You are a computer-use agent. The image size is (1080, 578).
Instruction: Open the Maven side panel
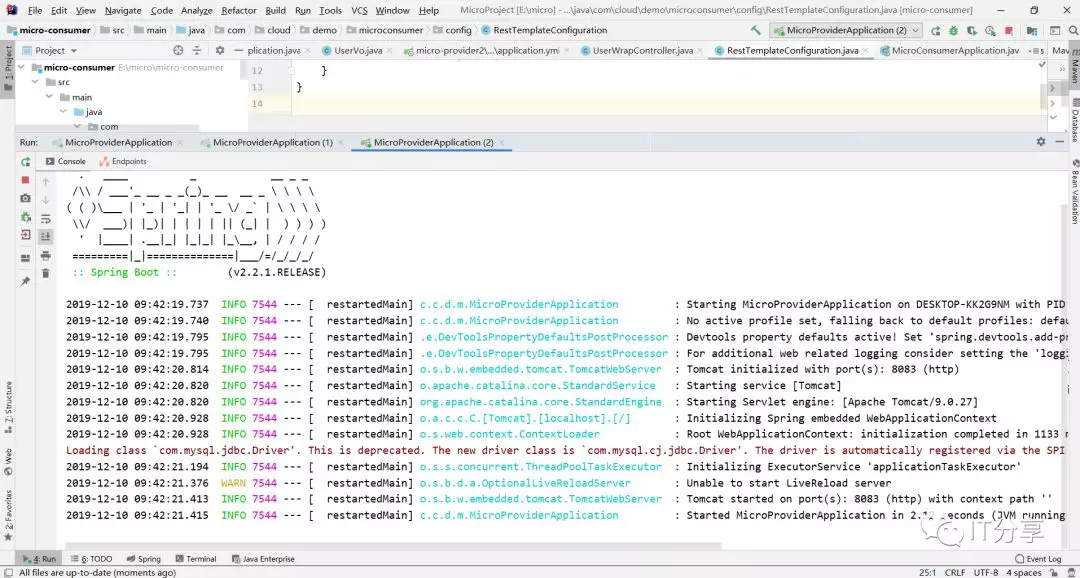(x=1074, y=66)
